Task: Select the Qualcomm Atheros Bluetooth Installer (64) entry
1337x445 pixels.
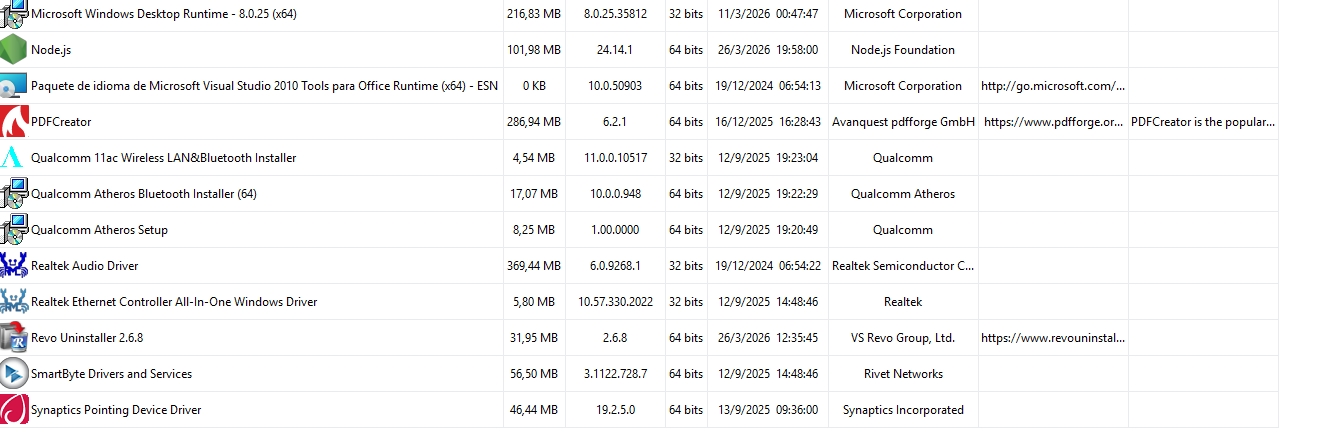Action: [x=144, y=194]
